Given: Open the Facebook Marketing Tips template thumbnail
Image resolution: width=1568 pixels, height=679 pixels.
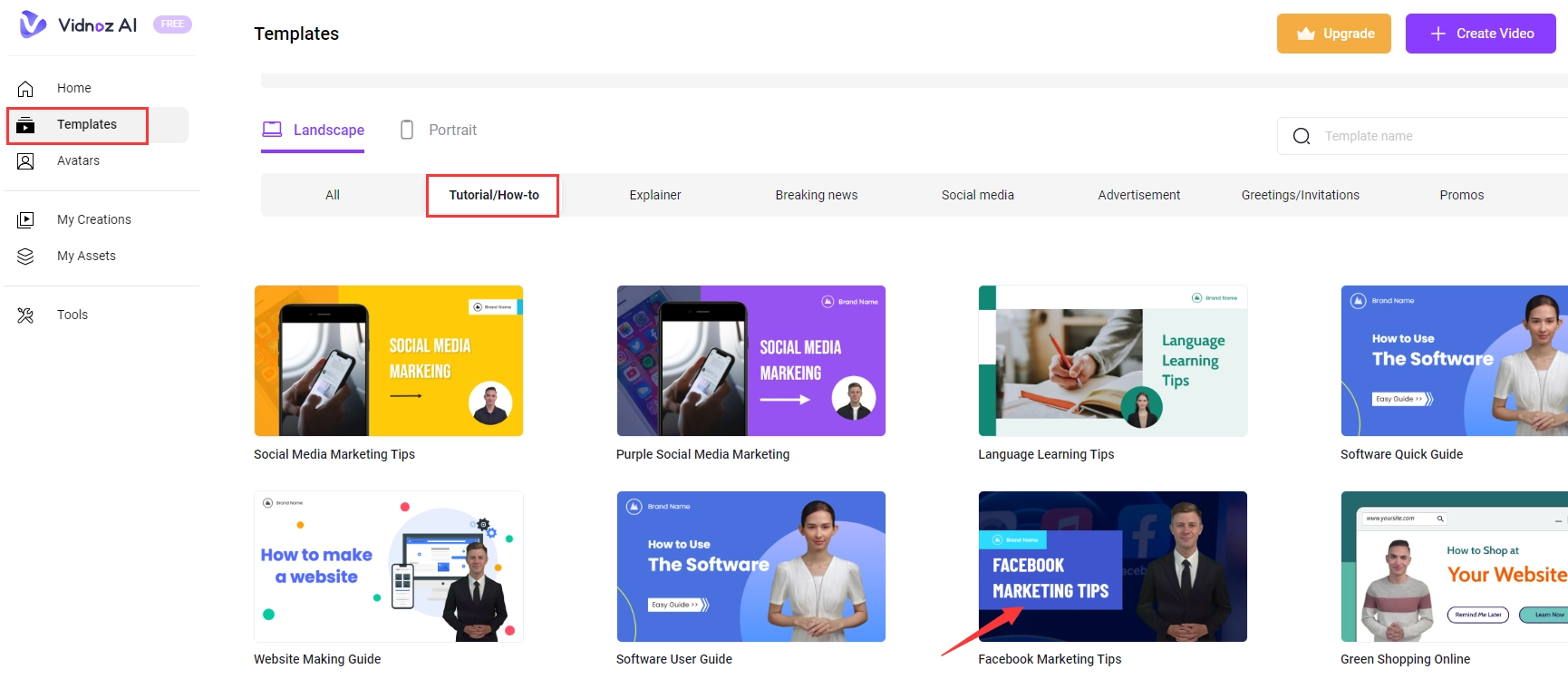Looking at the screenshot, I should coord(1112,567).
